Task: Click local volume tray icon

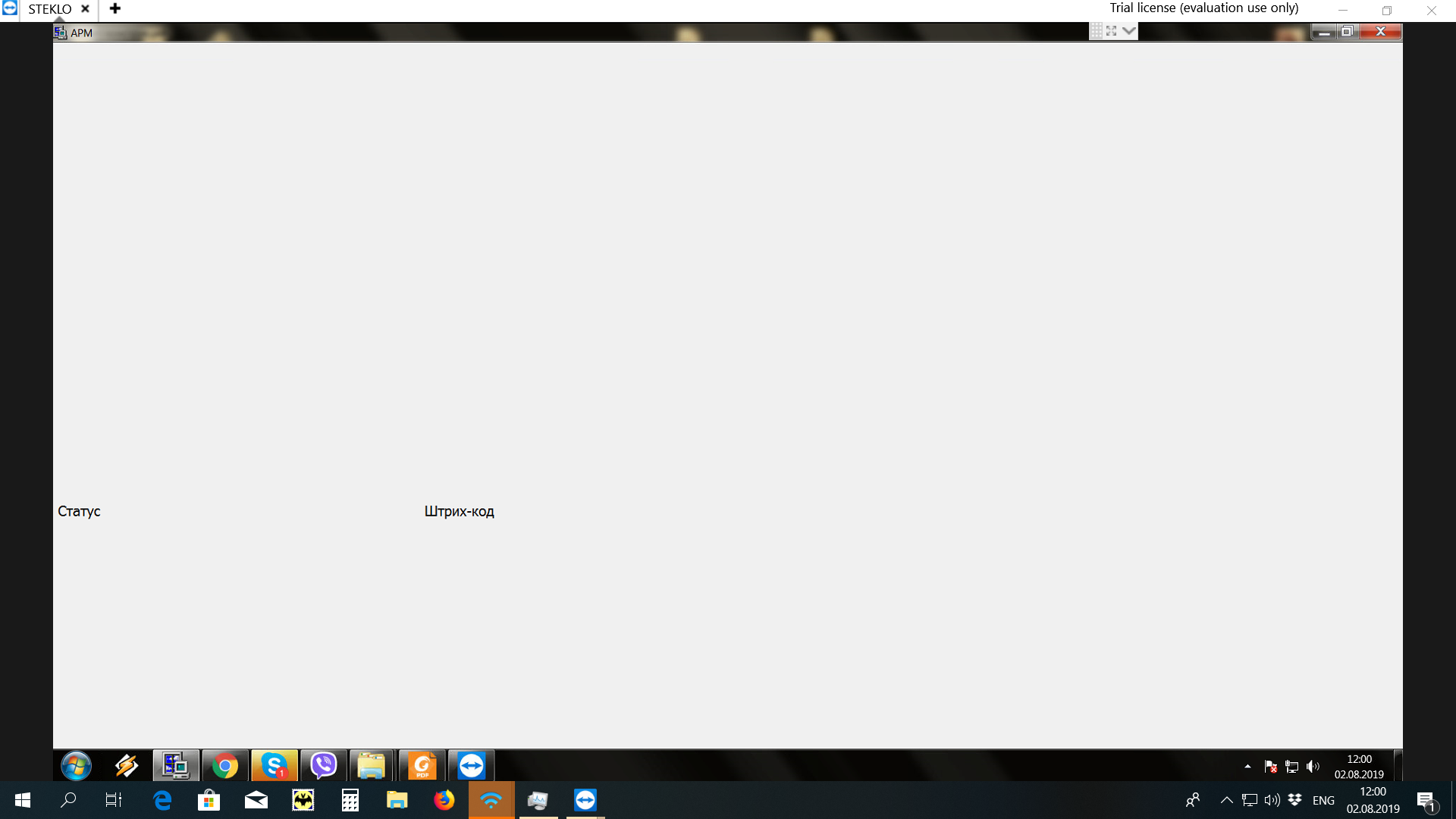Action: coord(1272,800)
